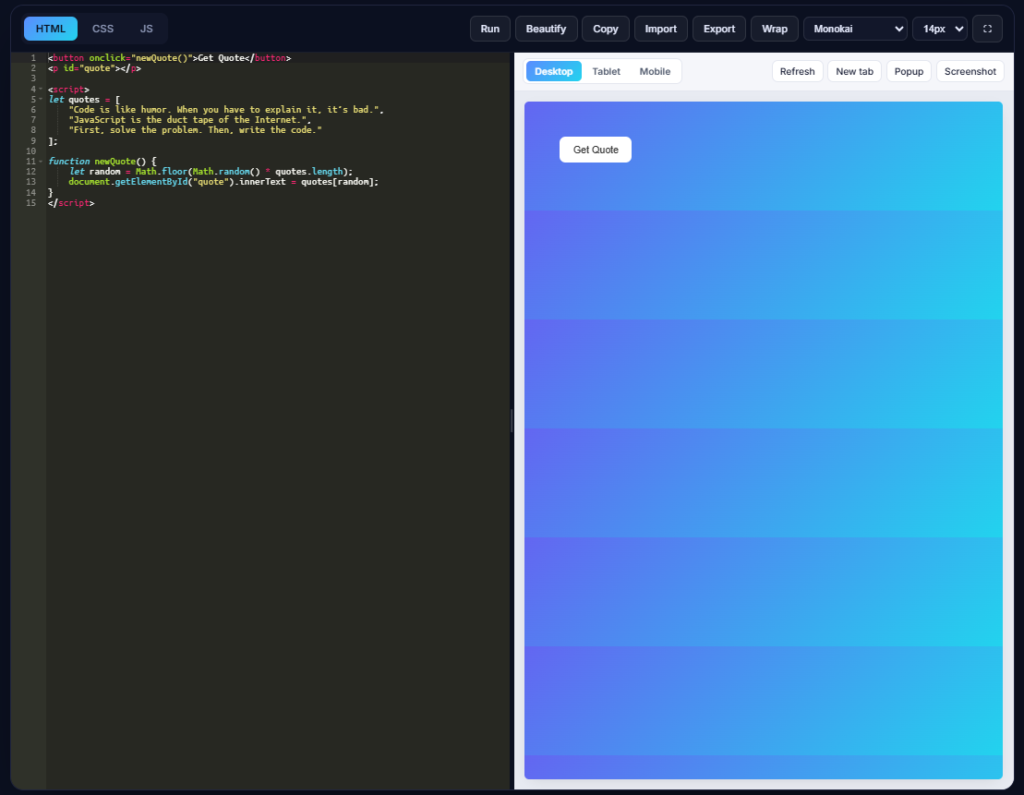This screenshot has width=1024, height=795.
Task: Click the 'function newQuote() {' code line
Action: pos(103,161)
